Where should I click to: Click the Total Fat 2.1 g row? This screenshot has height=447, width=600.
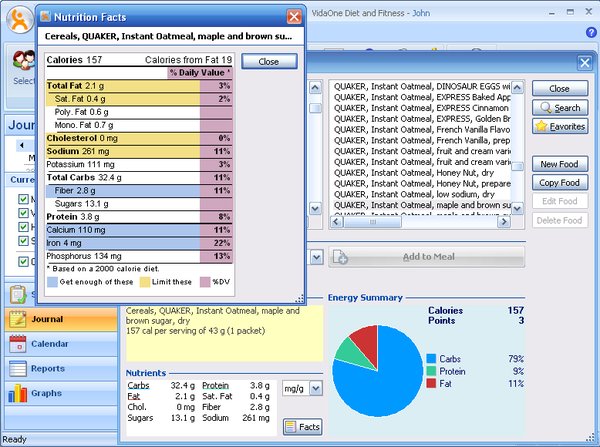139,86
